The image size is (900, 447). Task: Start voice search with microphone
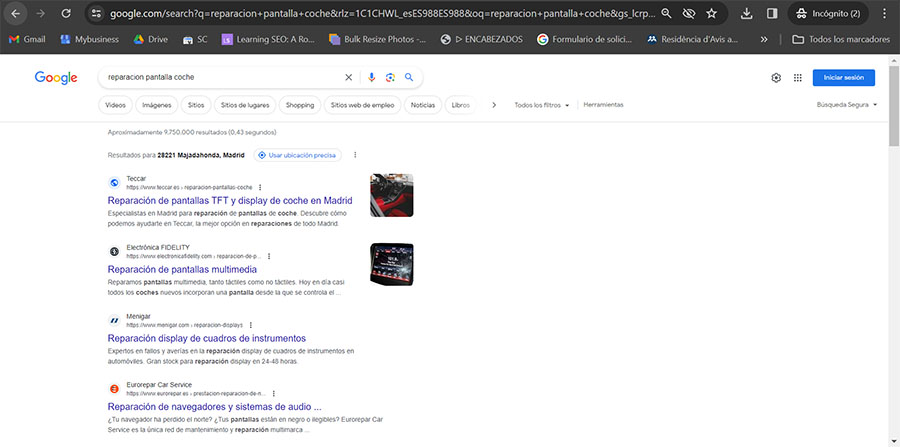point(371,77)
